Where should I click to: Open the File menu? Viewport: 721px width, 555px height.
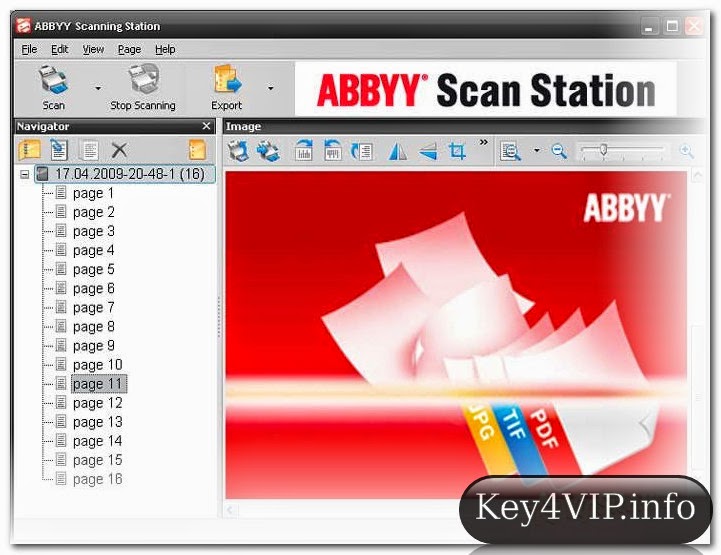click(29, 49)
